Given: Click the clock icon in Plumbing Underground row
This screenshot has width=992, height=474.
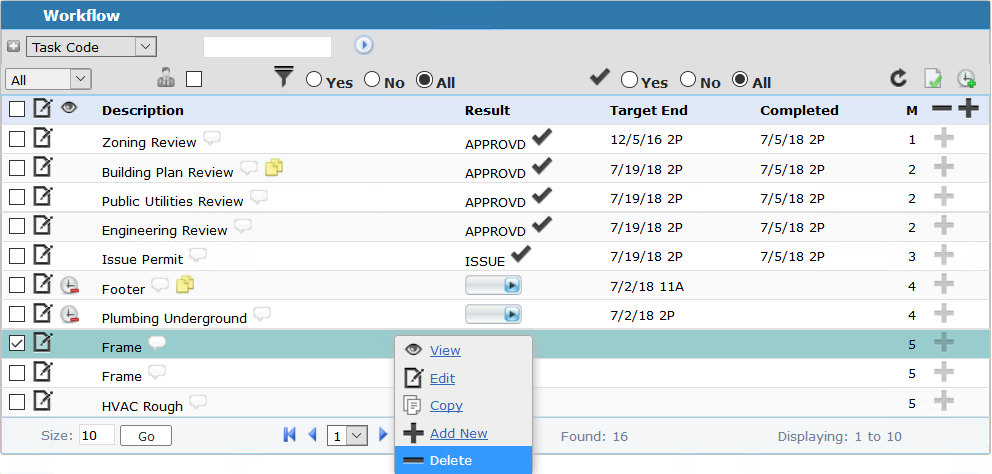Looking at the screenshot, I should pyautogui.click(x=69, y=315).
